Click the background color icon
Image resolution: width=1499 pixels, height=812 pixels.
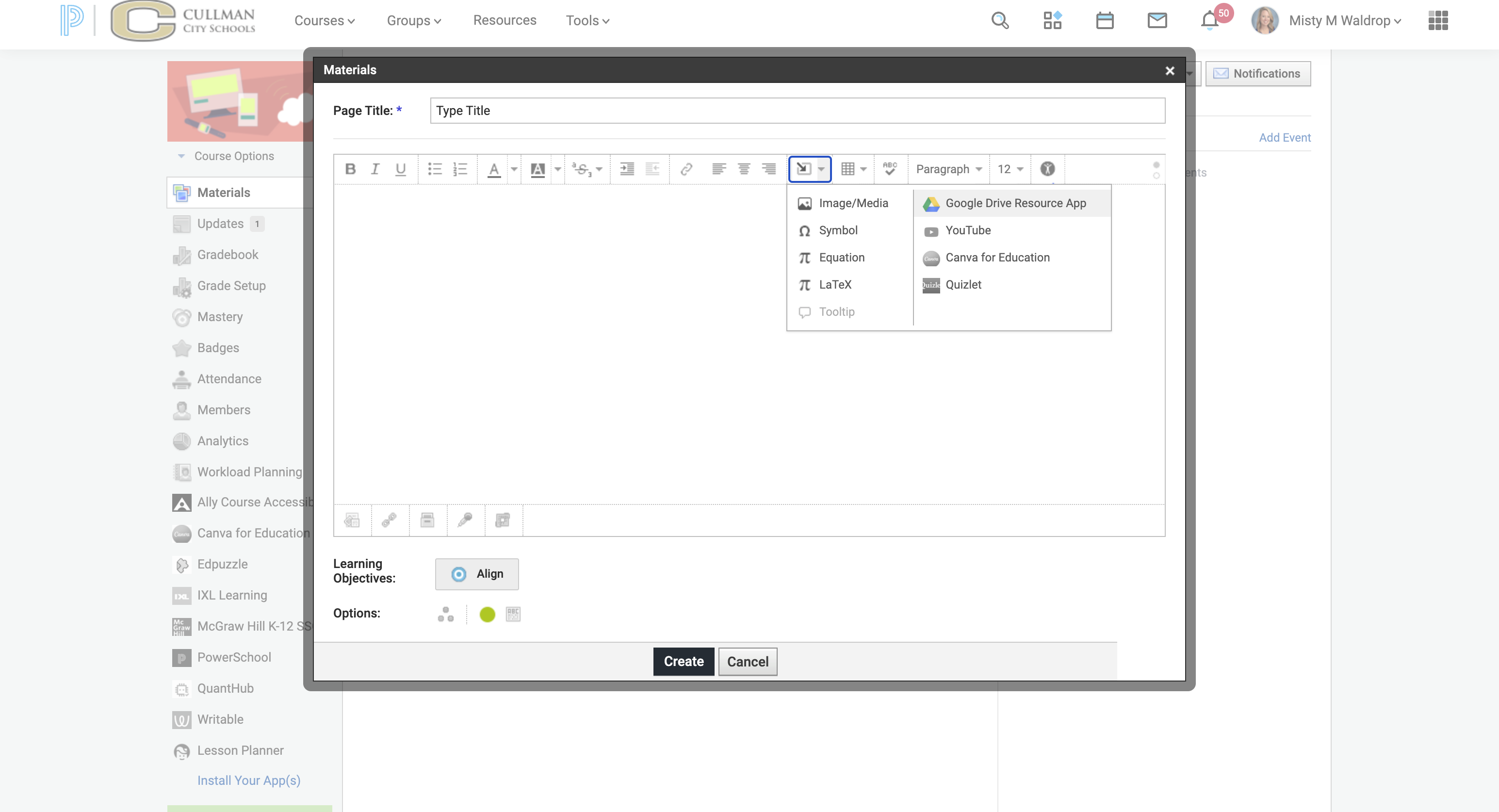[x=538, y=169]
